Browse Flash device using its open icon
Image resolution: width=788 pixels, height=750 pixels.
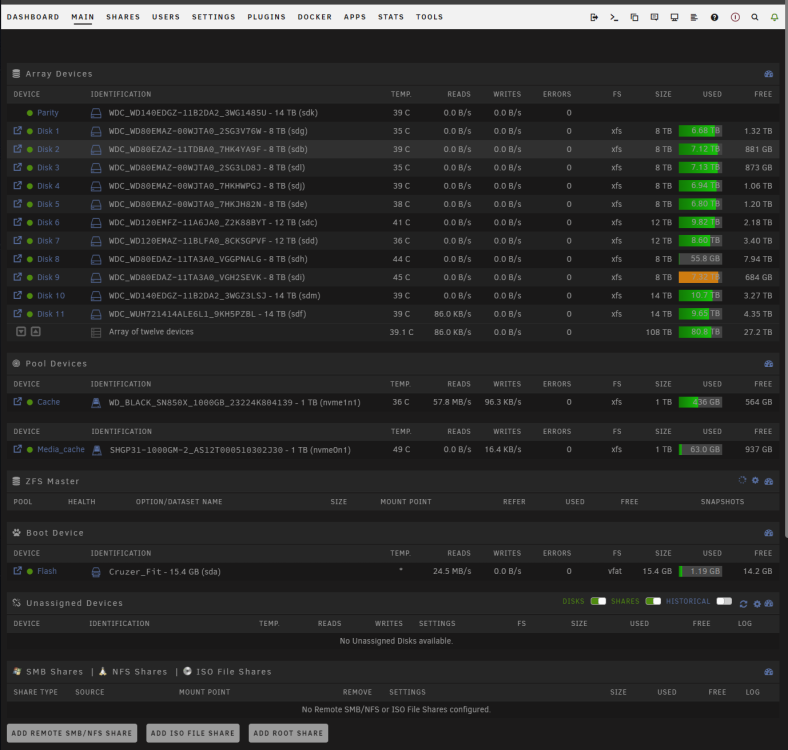(x=17, y=571)
